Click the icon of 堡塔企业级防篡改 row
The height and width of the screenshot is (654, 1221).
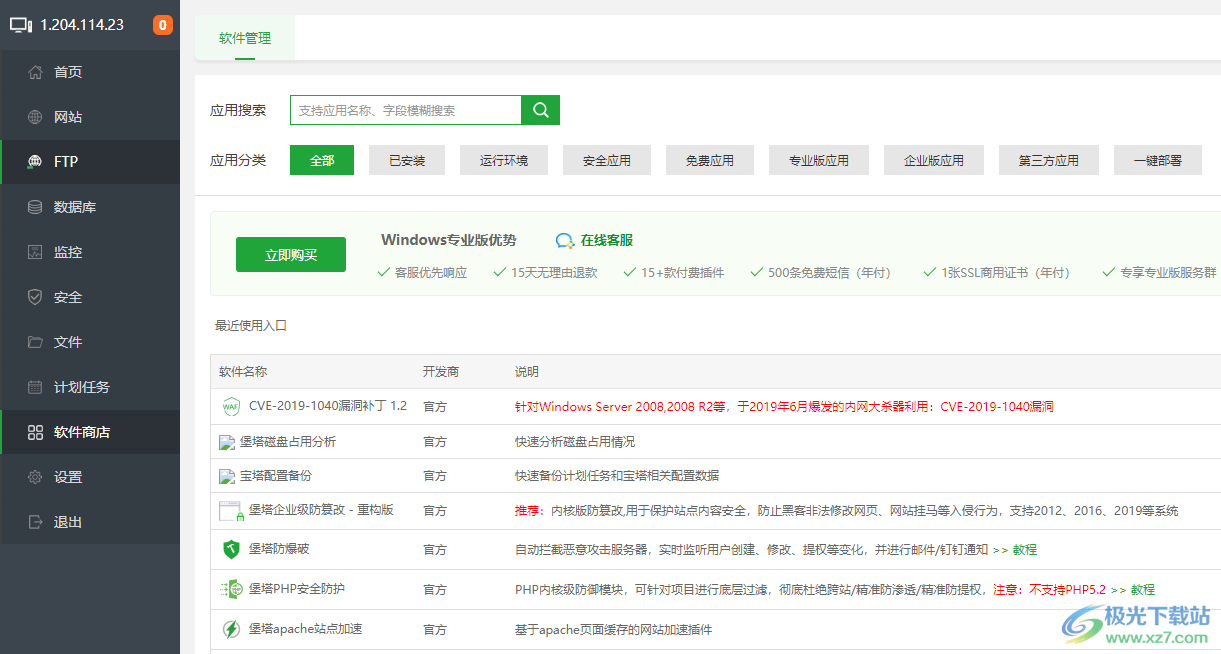232,511
